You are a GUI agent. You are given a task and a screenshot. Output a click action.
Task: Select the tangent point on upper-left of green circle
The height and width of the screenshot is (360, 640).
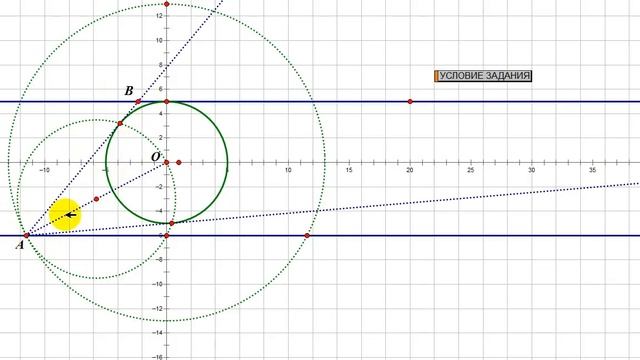coord(120,123)
